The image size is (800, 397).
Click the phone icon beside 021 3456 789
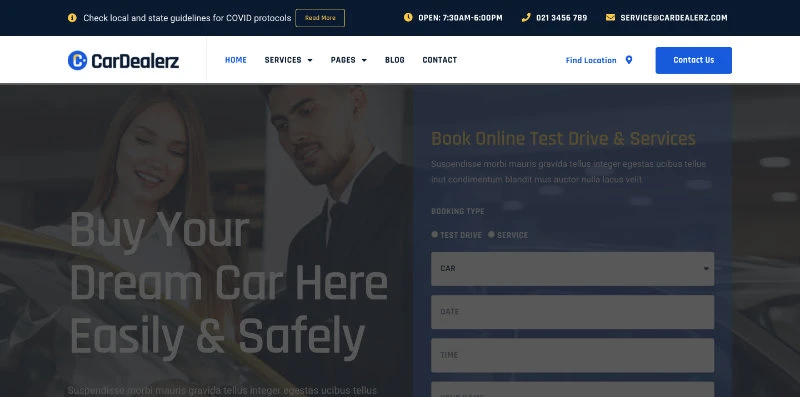[526, 18]
